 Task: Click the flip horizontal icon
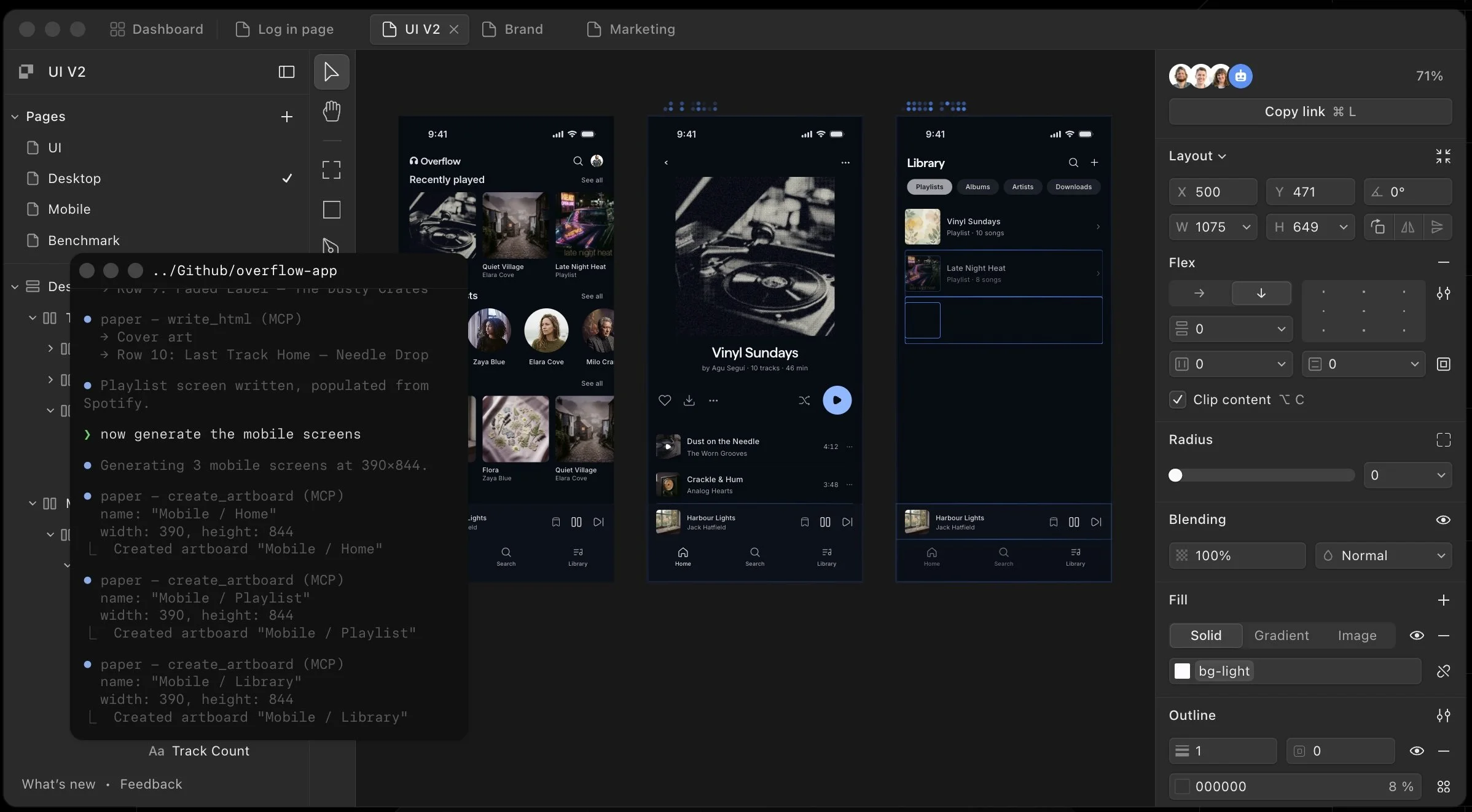coord(1407,227)
